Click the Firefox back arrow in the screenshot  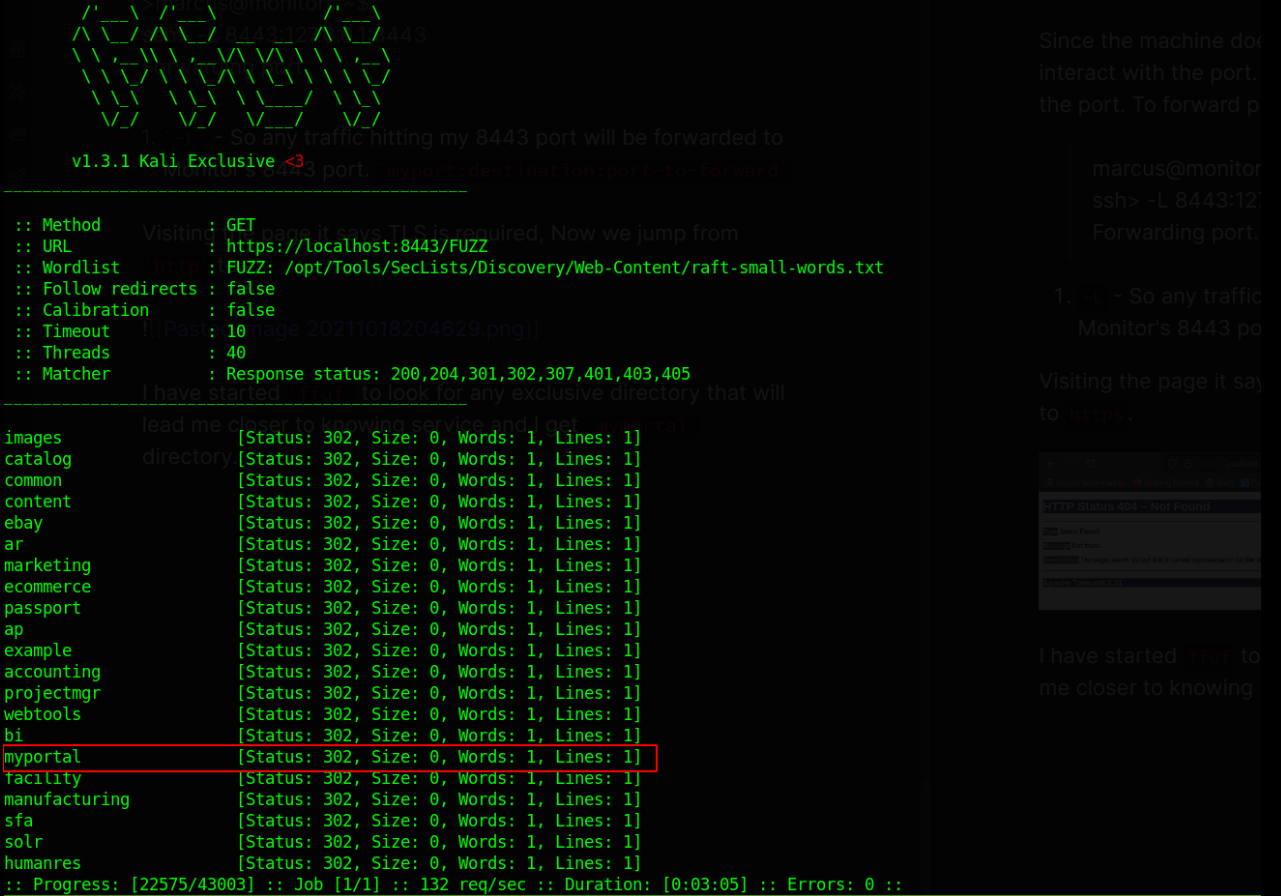(x=1051, y=463)
